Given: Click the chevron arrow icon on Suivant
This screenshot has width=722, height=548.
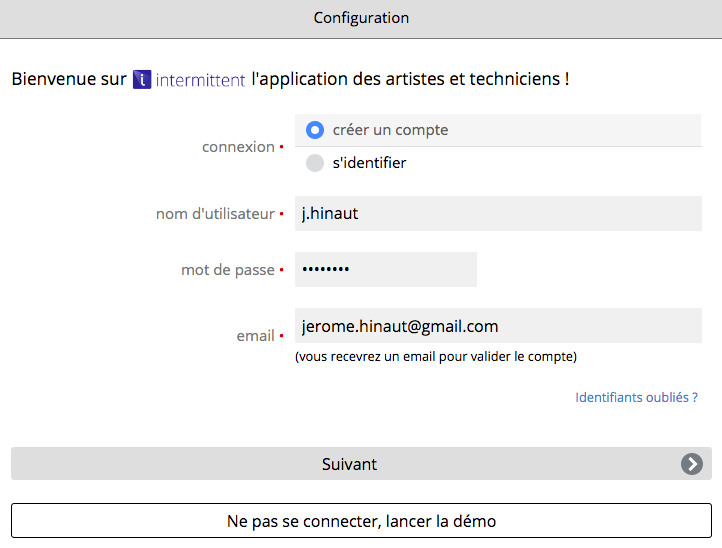Looking at the screenshot, I should click(692, 464).
